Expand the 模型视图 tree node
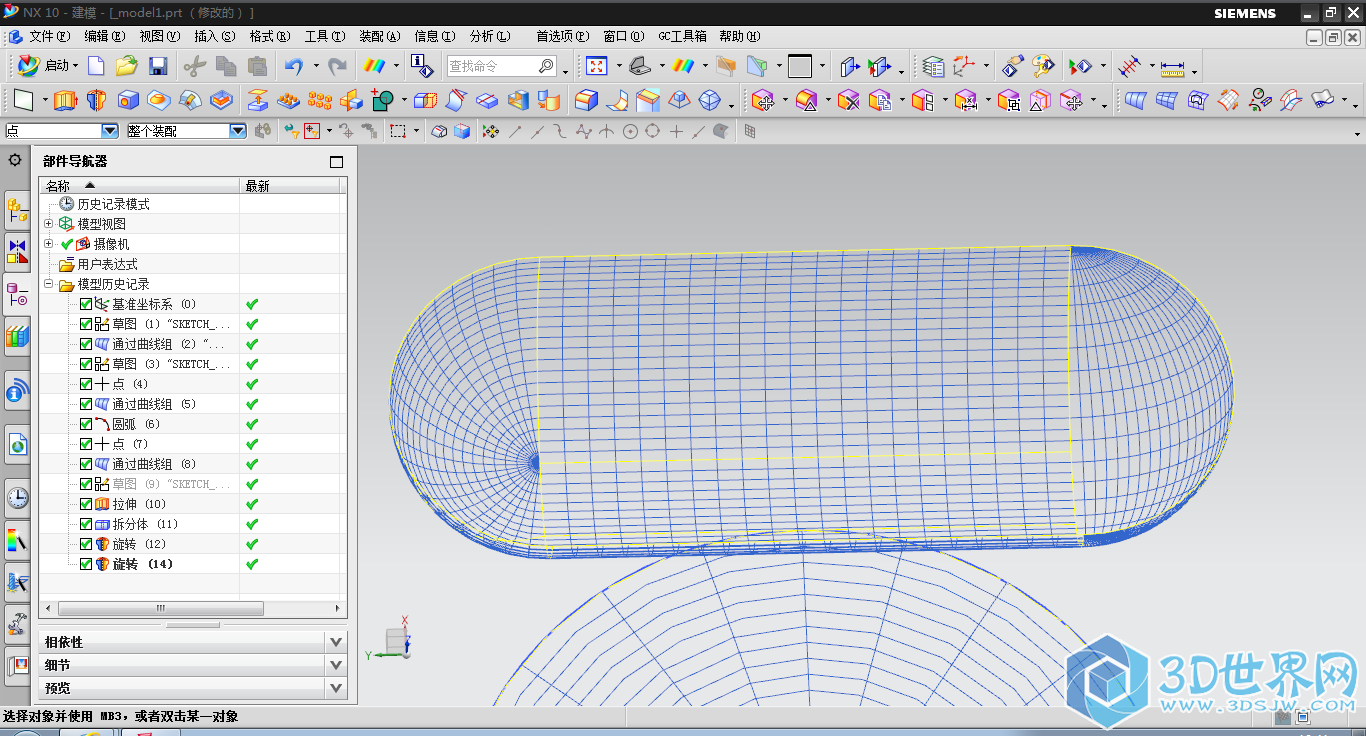This screenshot has height=736, width=1366. pyautogui.click(x=49, y=224)
